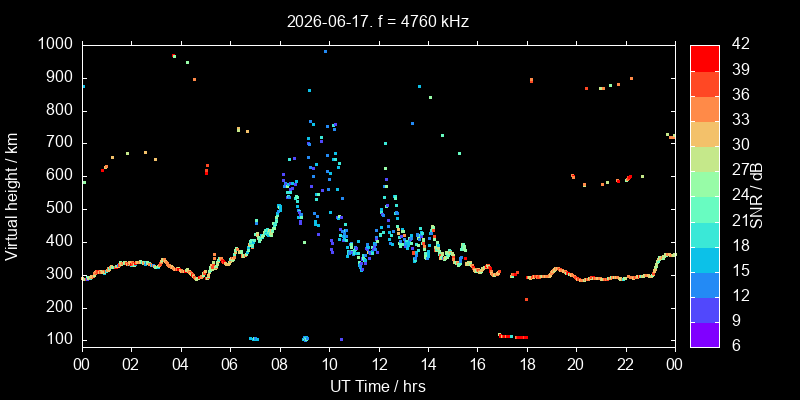Image resolution: width=800 pixels, height=400 pixels.
Task: Click the violet bottom segment of the SNR colorbar
Action: point(705,335)
